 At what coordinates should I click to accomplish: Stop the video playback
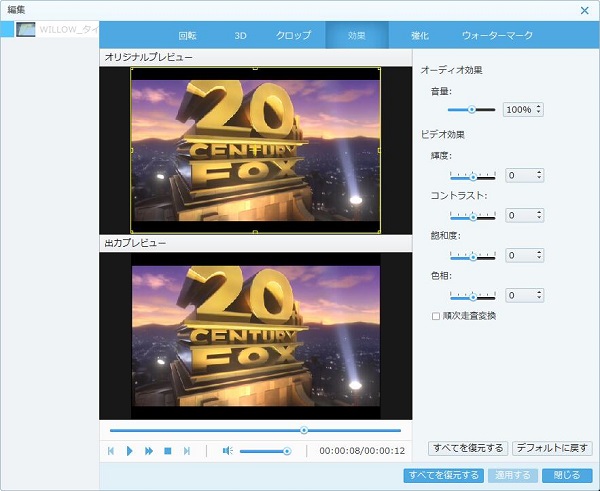168,451
